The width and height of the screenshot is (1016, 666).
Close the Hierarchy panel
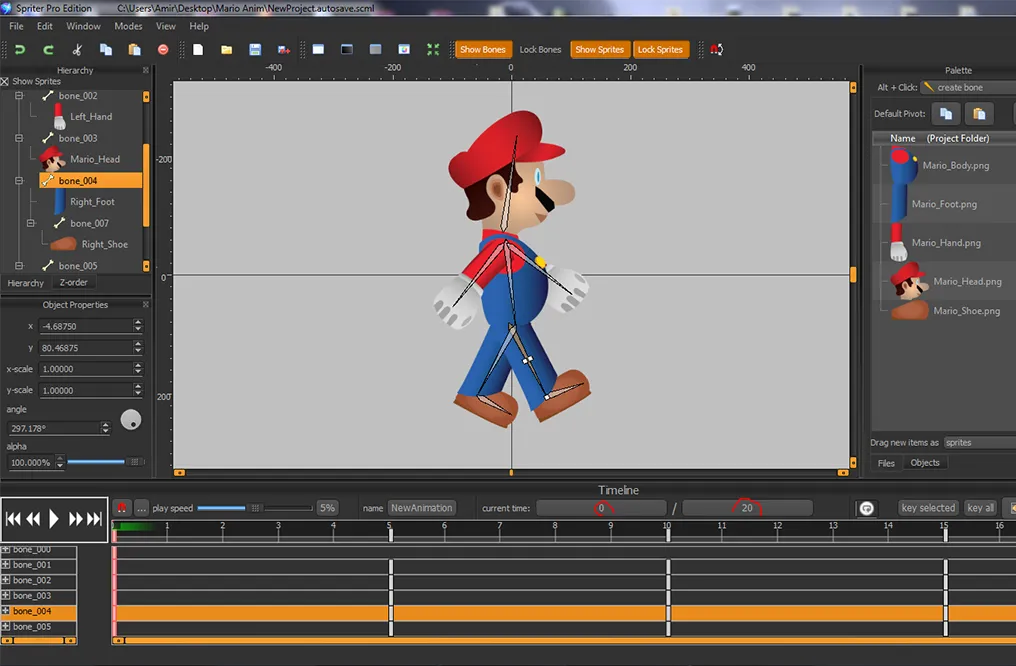click(x=146, y=70)
